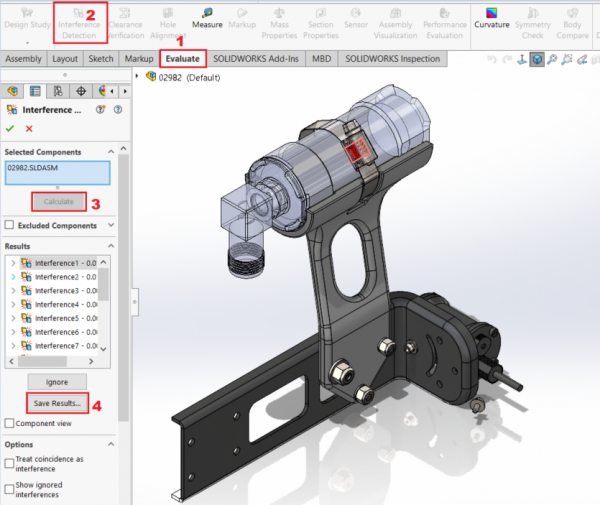Accept interference detection with green checkmark

(10, 129)
